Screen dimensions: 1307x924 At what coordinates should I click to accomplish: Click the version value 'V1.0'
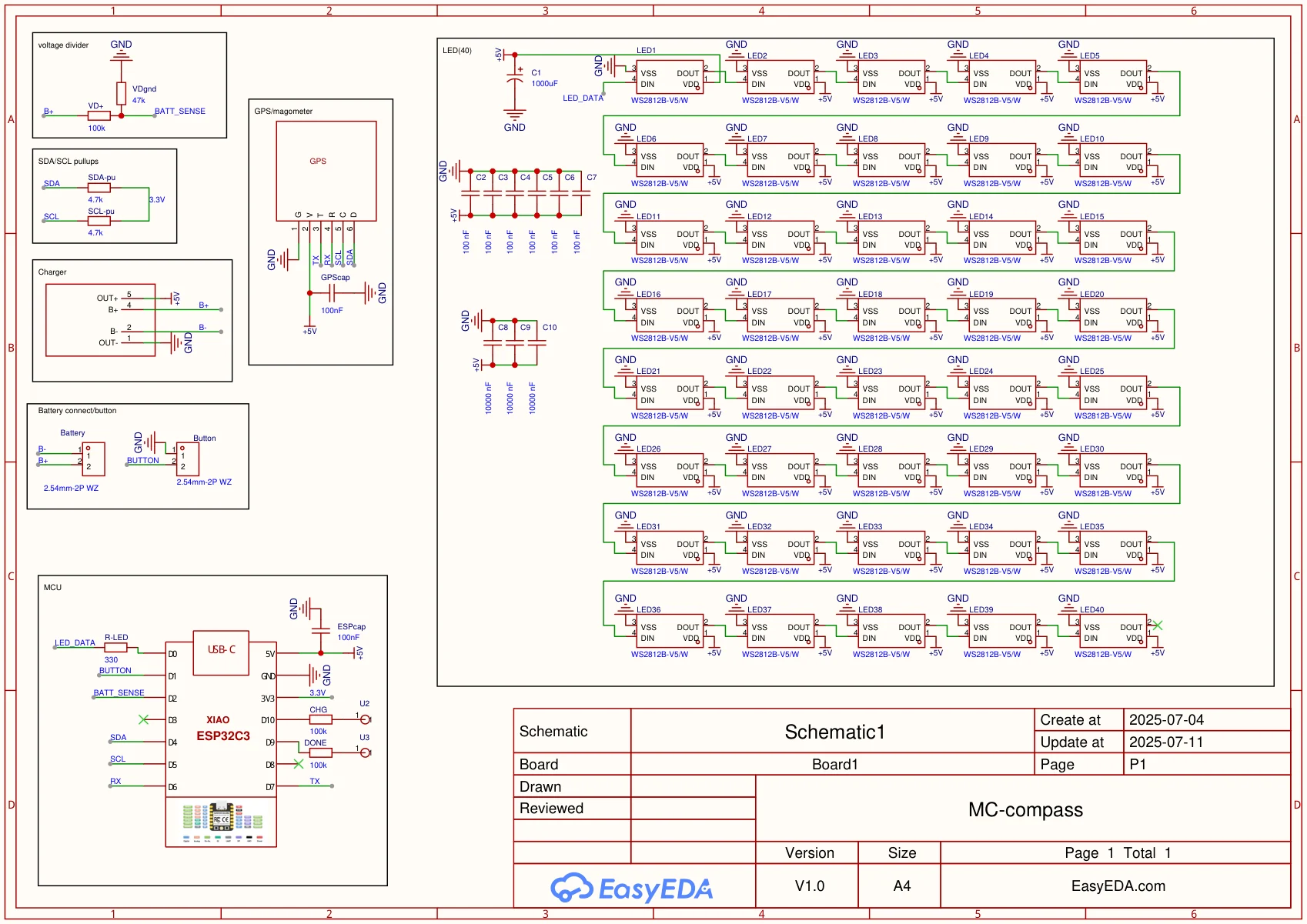[x=809, y=886]
